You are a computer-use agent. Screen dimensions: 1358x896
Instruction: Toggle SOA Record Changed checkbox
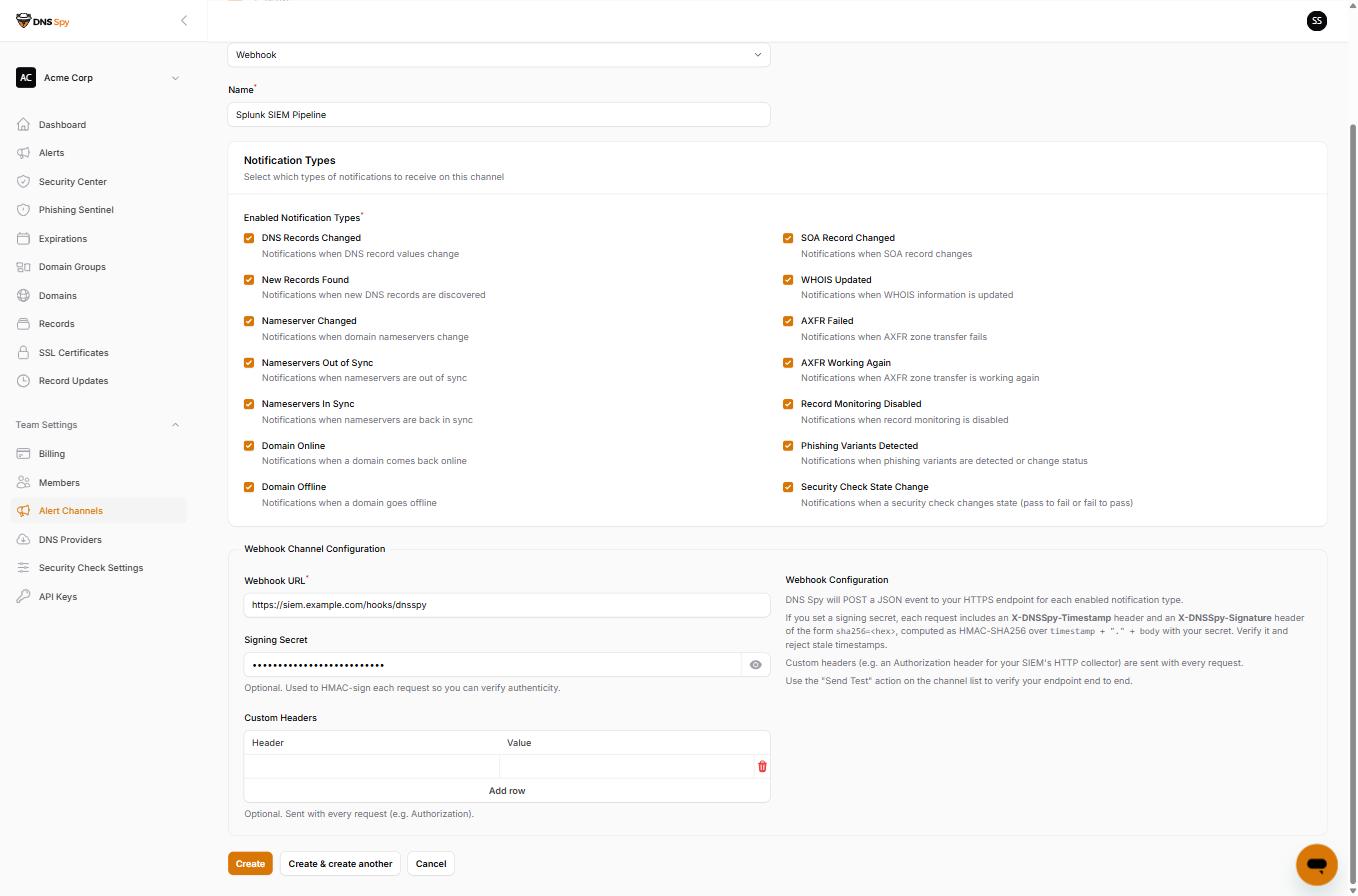788,238
